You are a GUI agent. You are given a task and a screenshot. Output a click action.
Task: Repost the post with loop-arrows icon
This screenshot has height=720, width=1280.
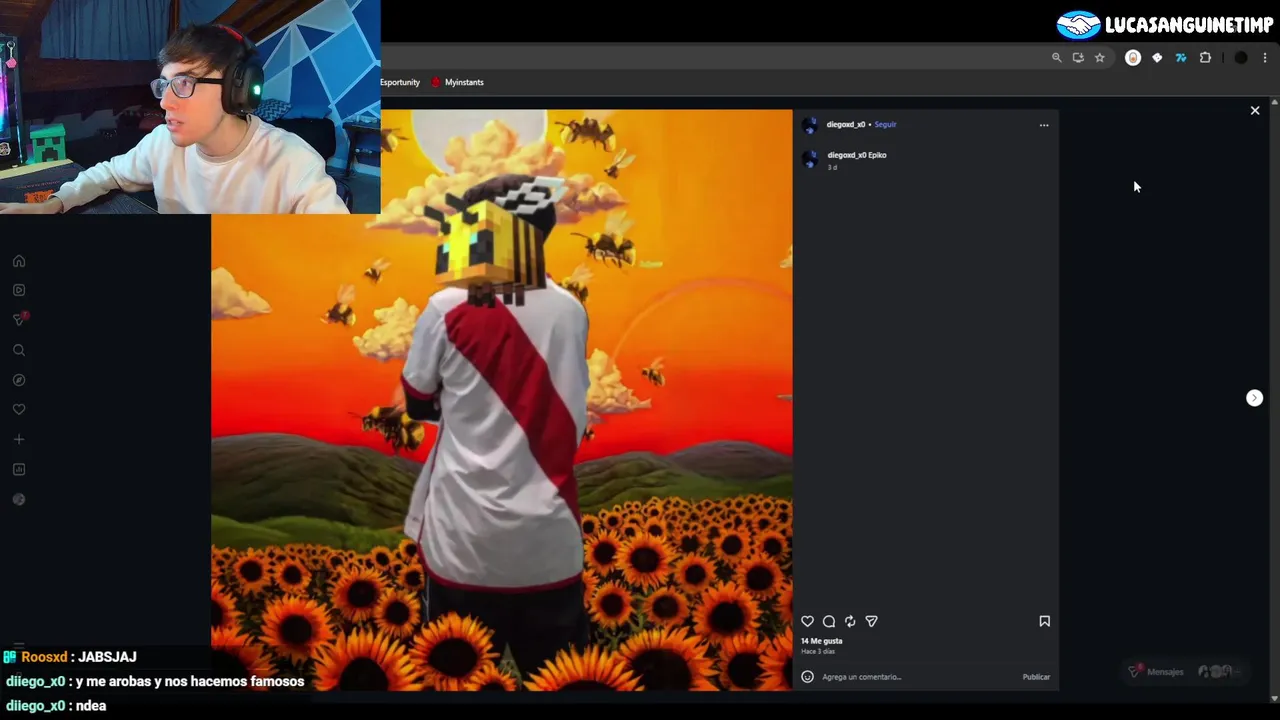pyautogui.click(x=850, y=621)
